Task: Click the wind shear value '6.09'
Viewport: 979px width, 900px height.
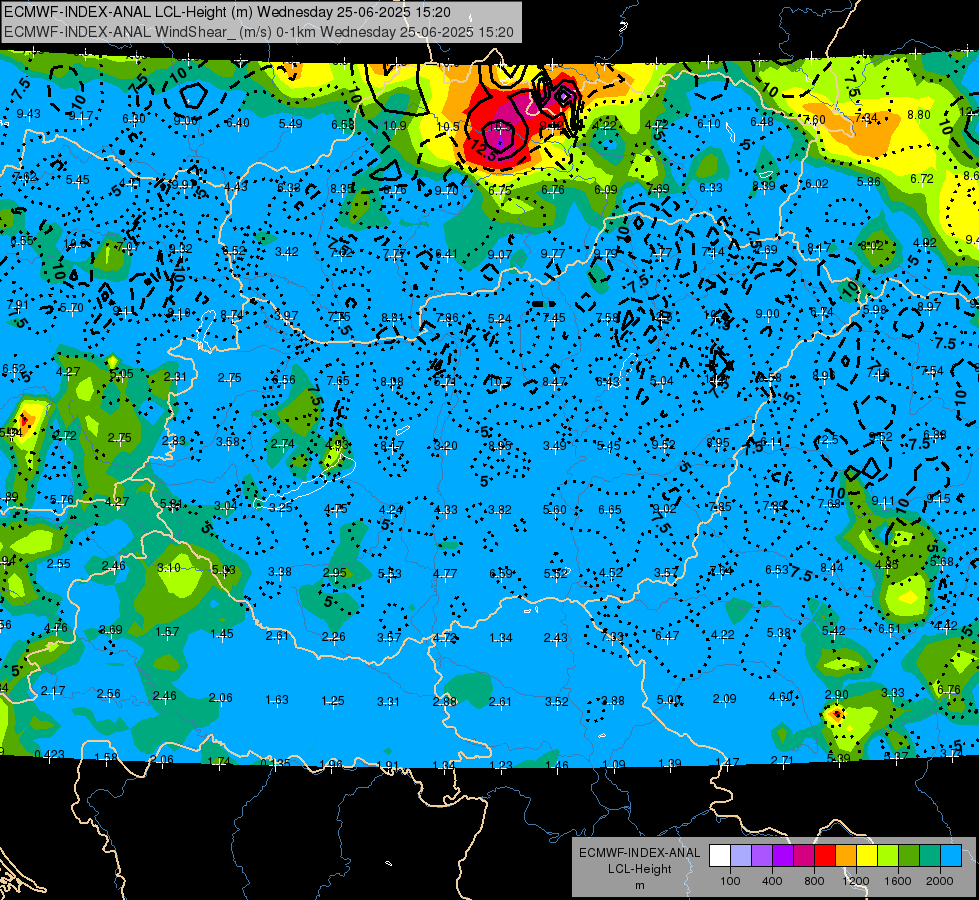Action: (606, 189)
